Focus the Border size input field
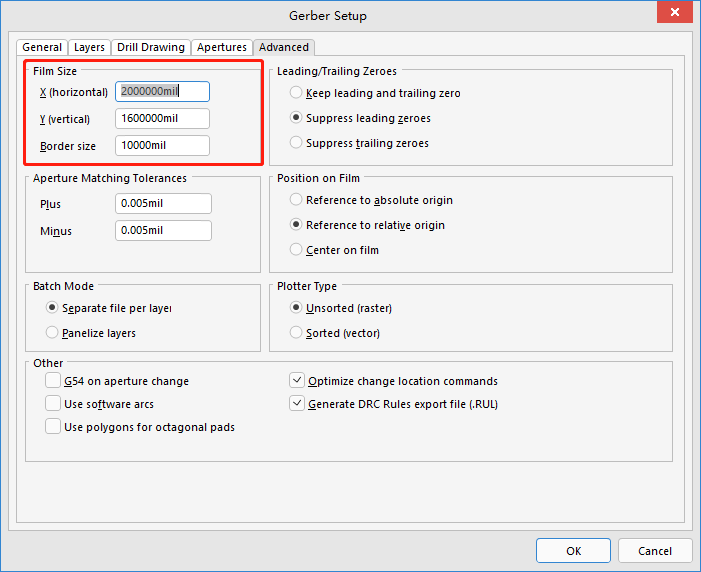 point(162,146)
